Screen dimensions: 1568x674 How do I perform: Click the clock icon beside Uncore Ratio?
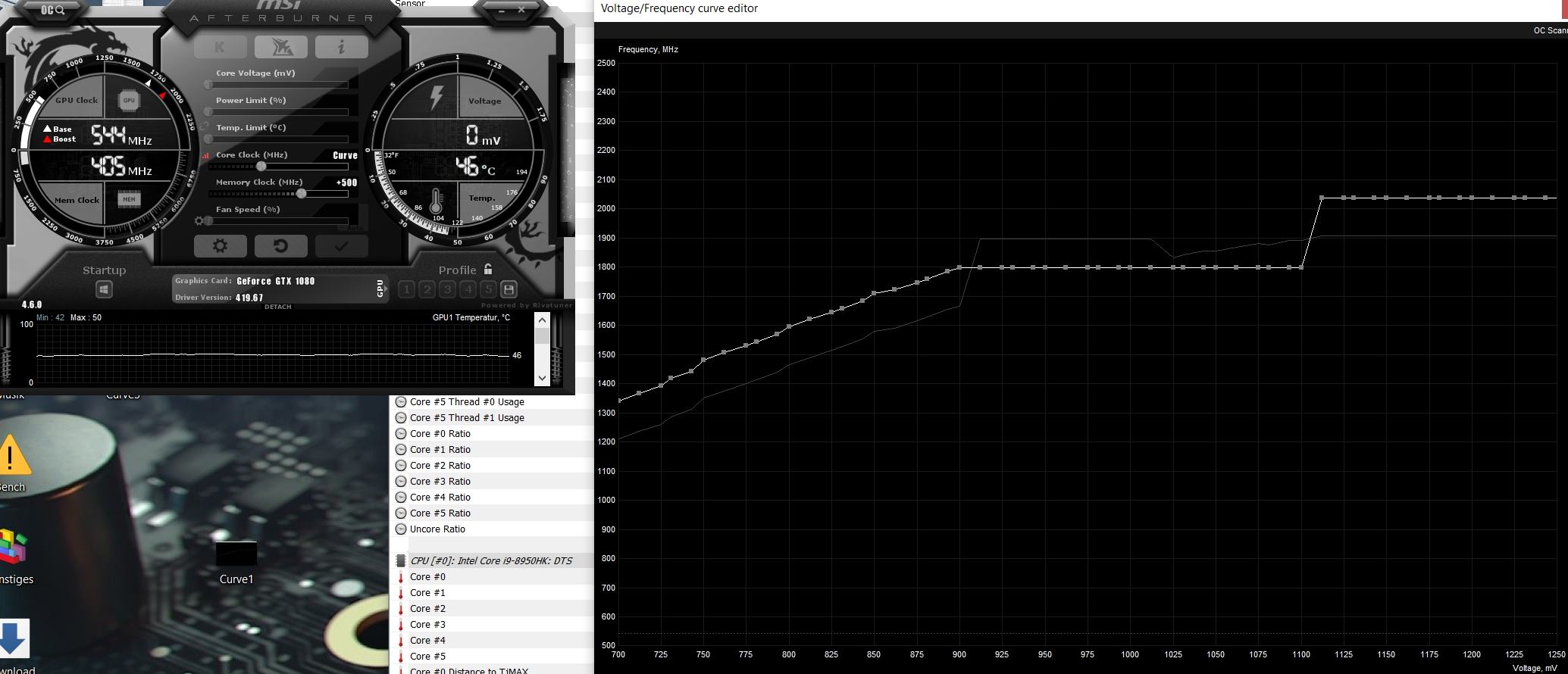(401, 529)
